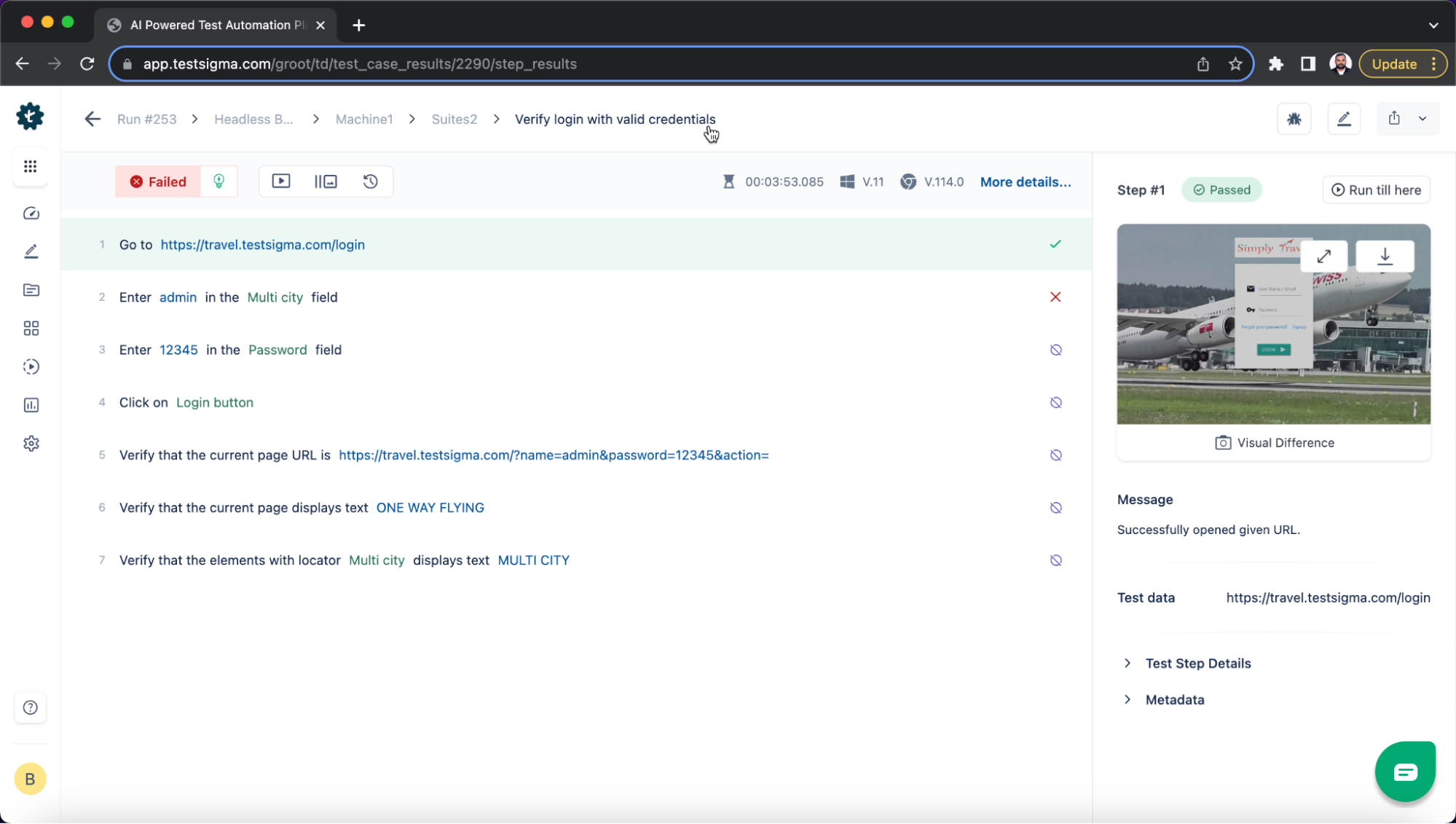Screen dimensions: 1456x824
Task: Click the step 1 screenshot thumbnail
Action: (1274, 323)
